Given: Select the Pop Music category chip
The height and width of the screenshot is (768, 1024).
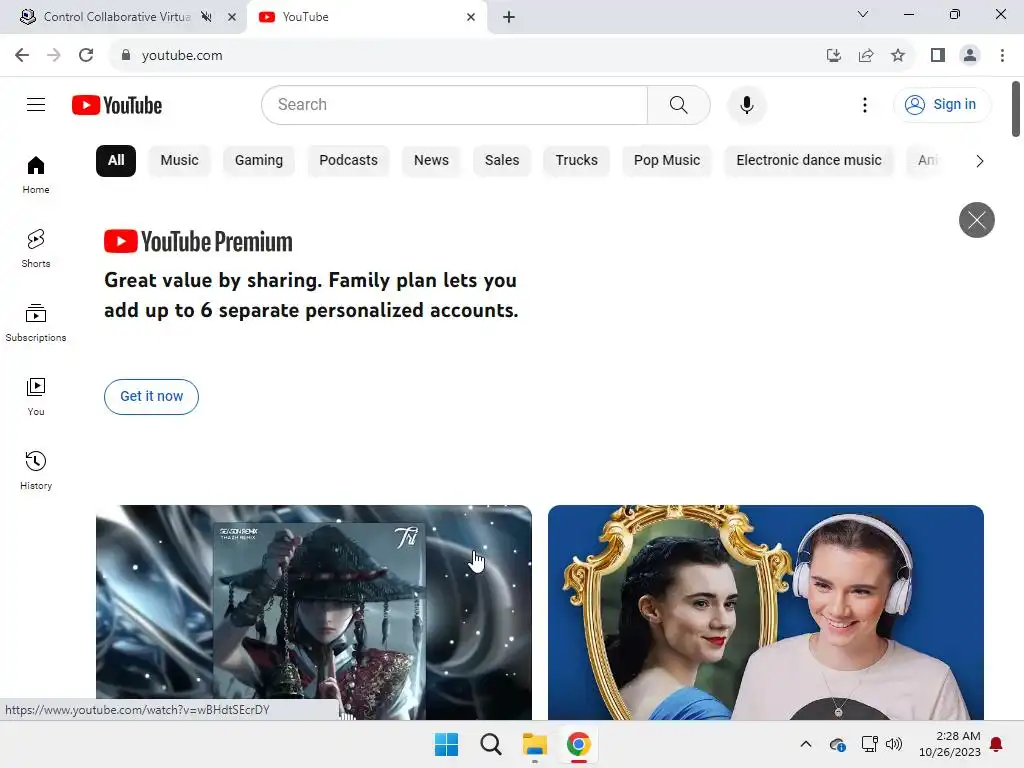Looking at the screenshot, I should 667,161.
